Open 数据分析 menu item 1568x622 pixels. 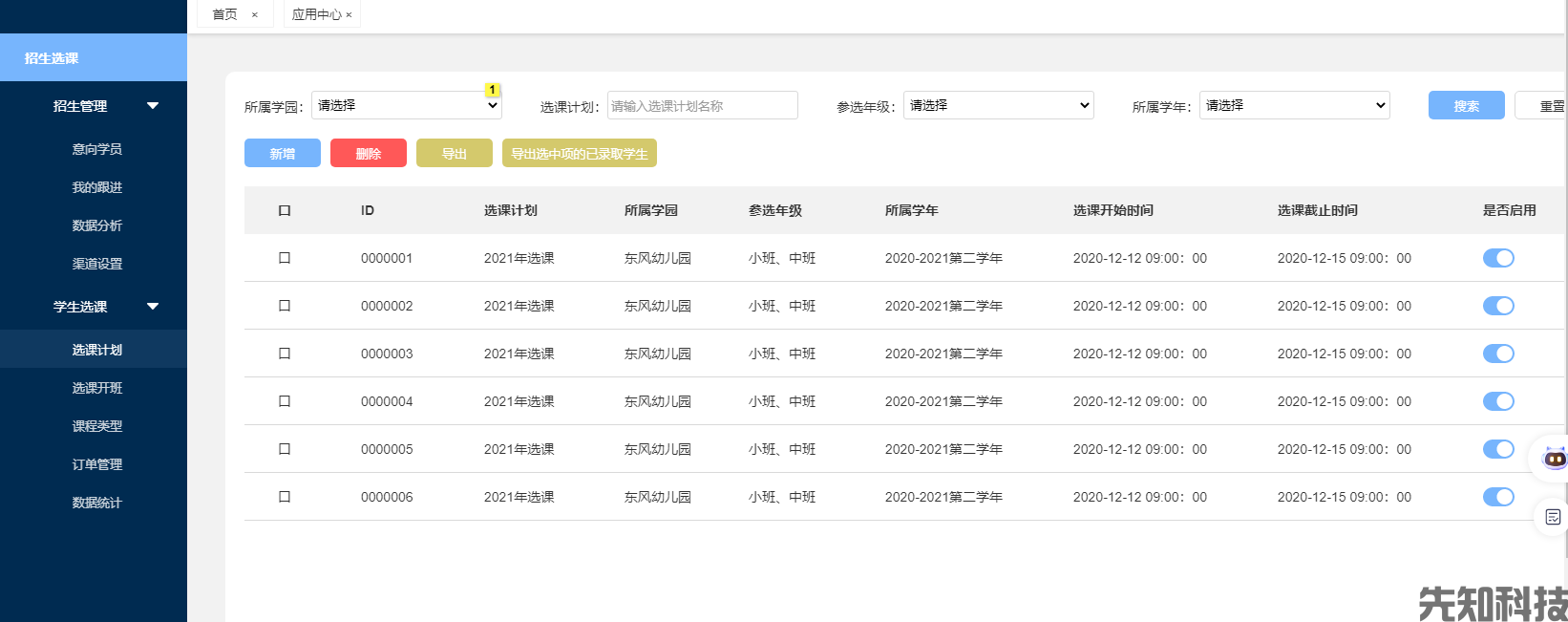(97, 225)
